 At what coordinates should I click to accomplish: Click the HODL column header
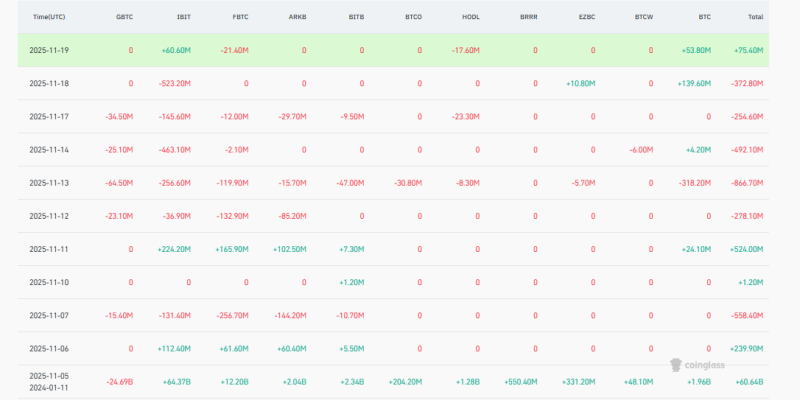coord(471,18)
